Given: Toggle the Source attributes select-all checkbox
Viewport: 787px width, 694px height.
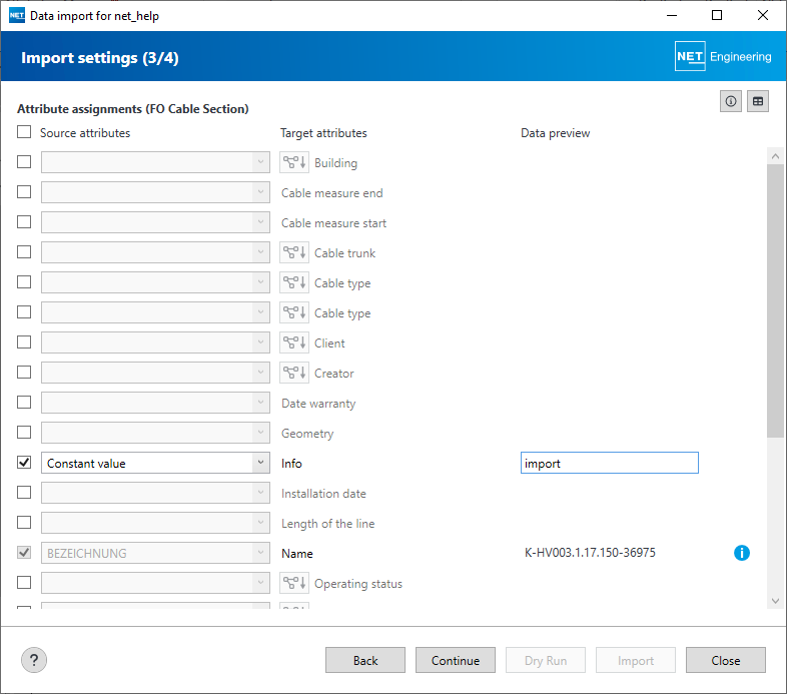Looking at the screenshot, I should 24,132.
